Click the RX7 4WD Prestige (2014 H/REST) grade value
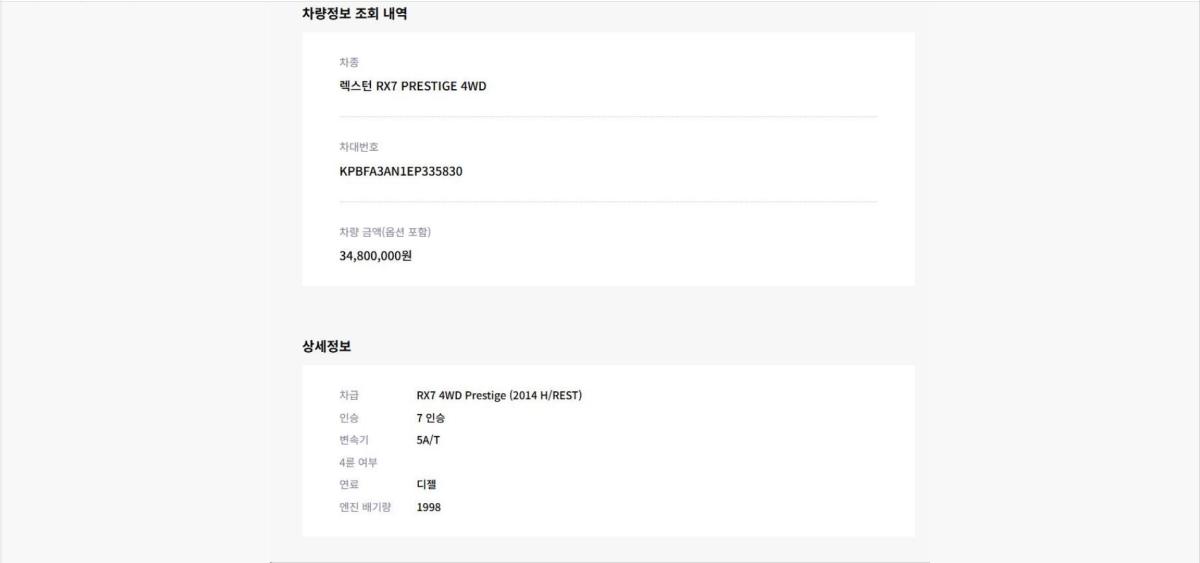This screenshot has width=1200, height=563. click(x=499, y=395)
